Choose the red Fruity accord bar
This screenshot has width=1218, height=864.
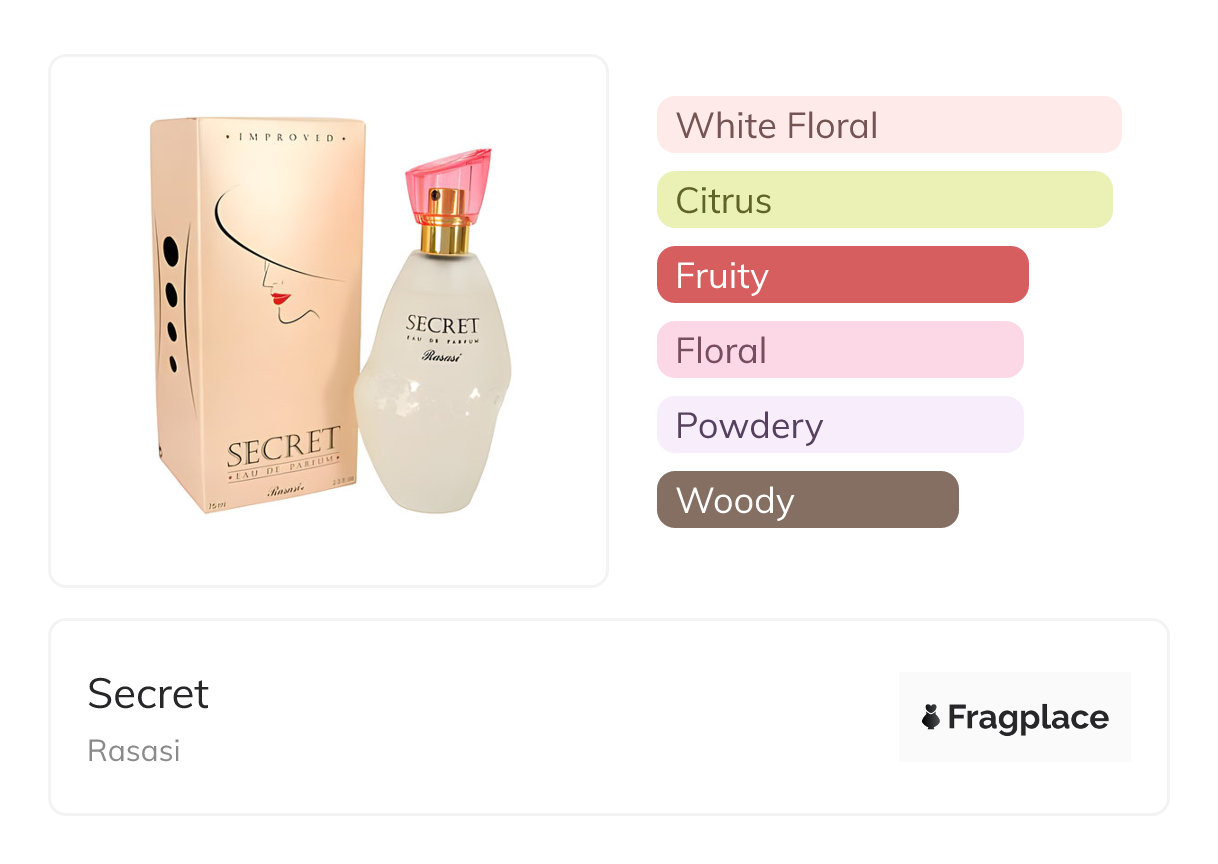click(842, 275)
